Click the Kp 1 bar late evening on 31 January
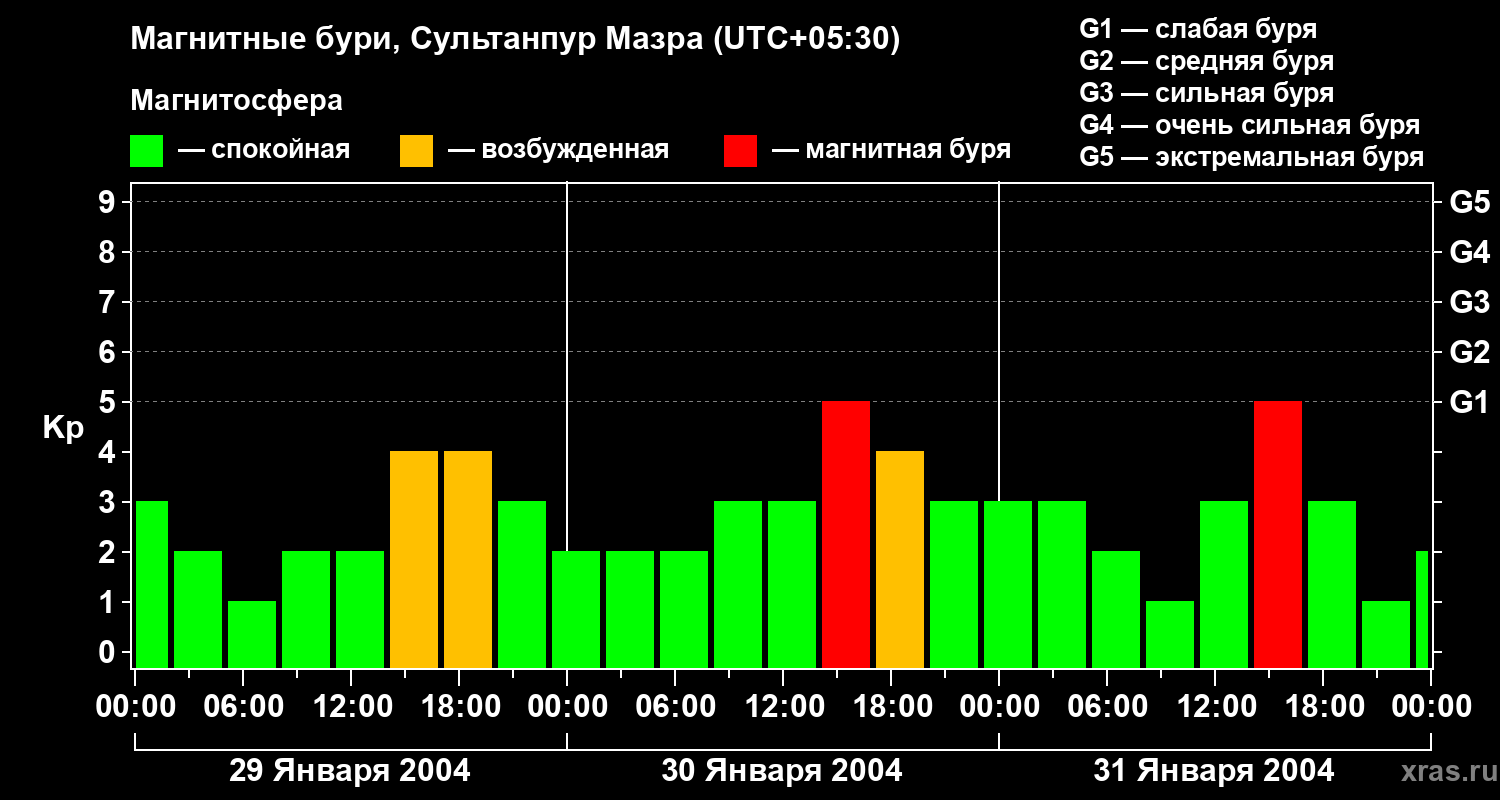The height and width of the screenshot is (800, 1500). pyautogui.click(x=1386, y=634)
